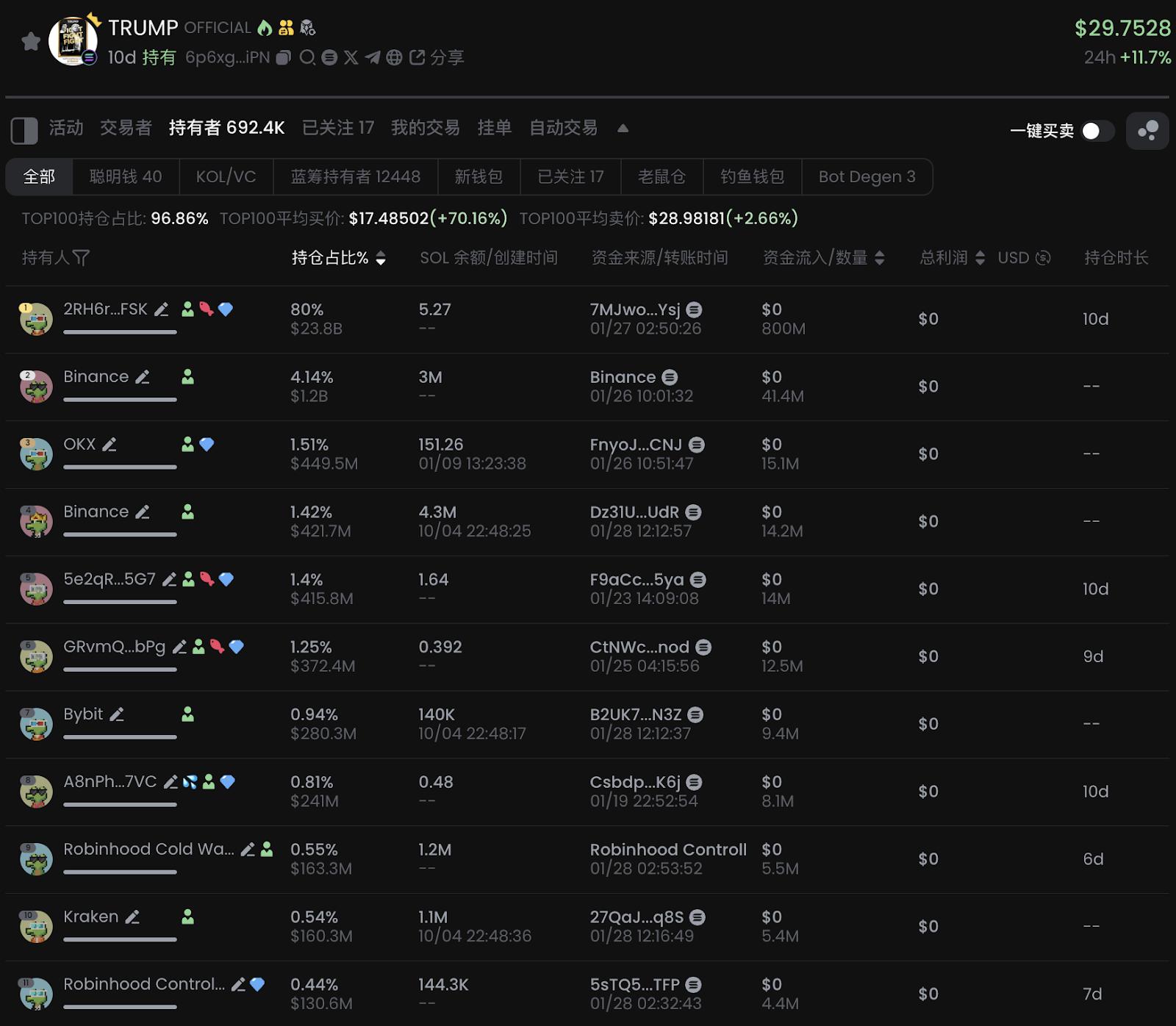Edit the label of holder 2RH6r...FSK
The image size is (1176, 1026).
pos(162,309)
